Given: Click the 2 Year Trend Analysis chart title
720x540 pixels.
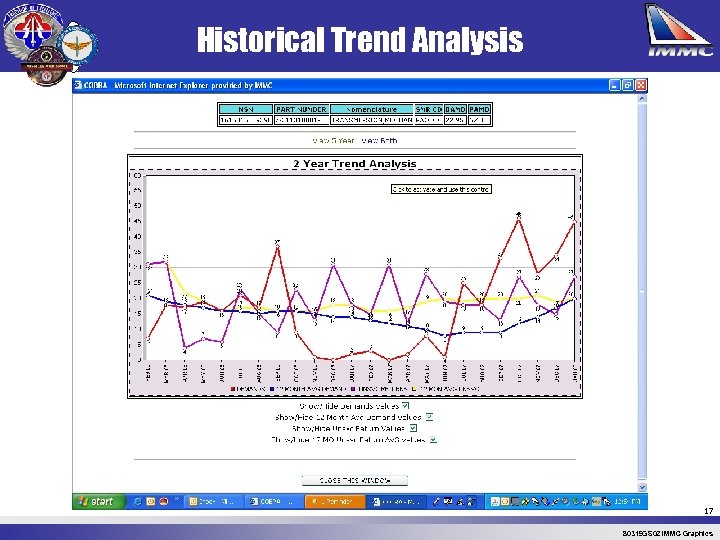Looking at the screenshot, I should click(x=354, y=163).
